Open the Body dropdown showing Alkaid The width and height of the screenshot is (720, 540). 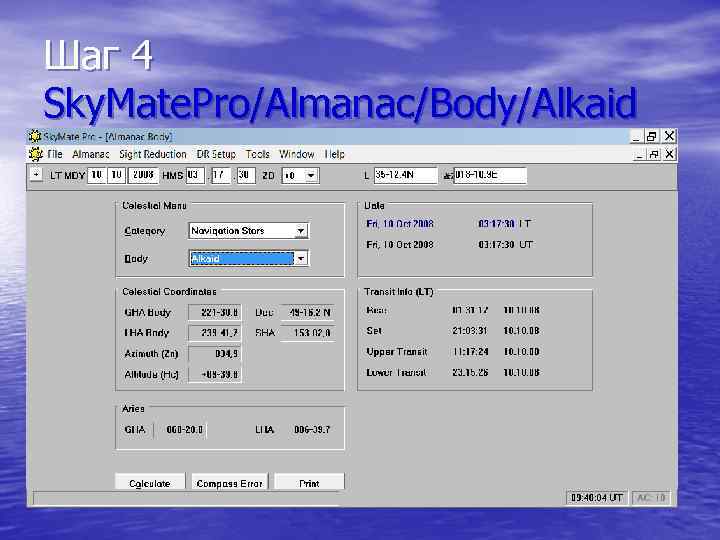(x=300, y=259)
